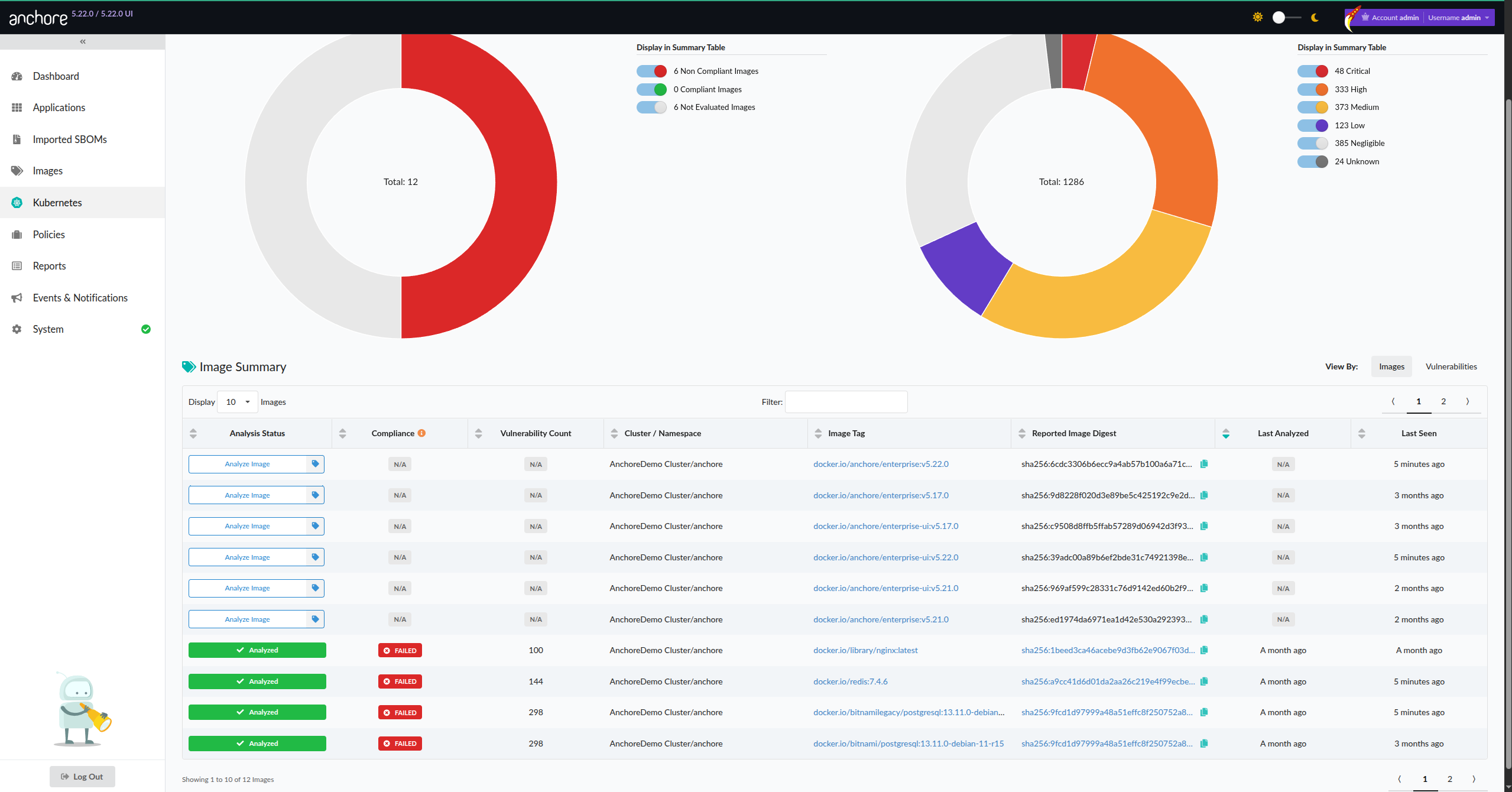
Task: Click the System gear icon in the sidebar
Action: click(17, 329)
